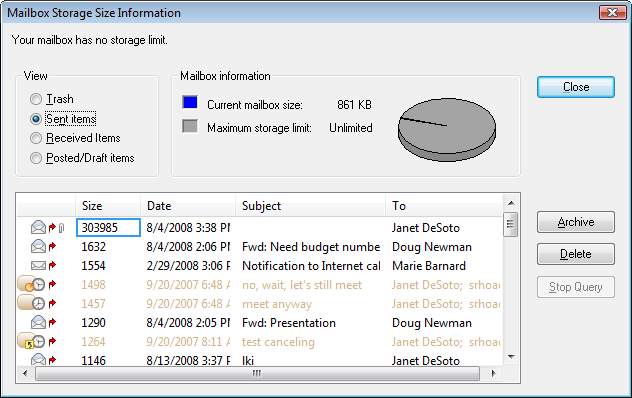Click the opened envelope icon in the 1632 row
The height and width of the screenshot is (398, 632).
click(38, 246)
